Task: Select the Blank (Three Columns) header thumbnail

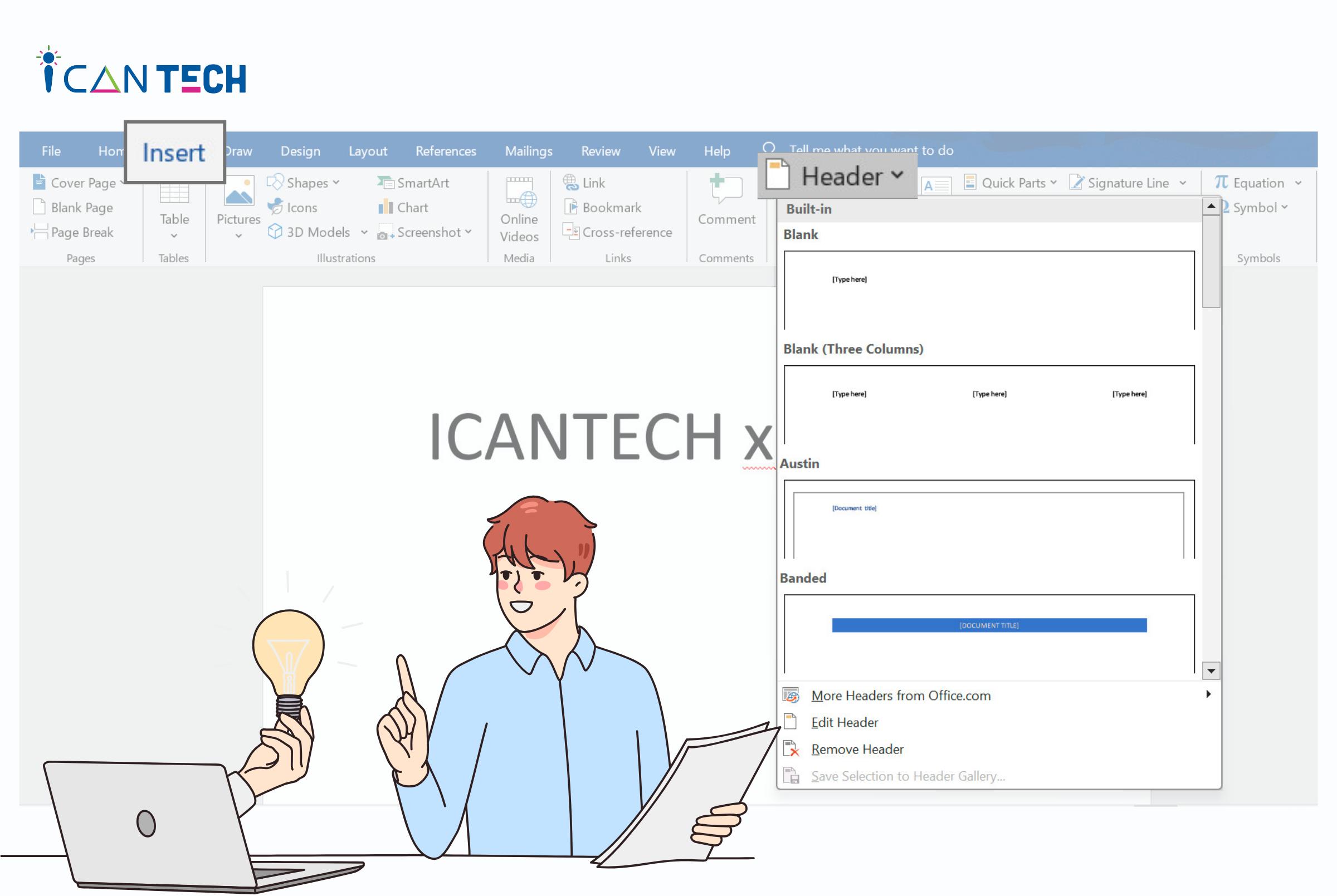Action: click(988, 404)
